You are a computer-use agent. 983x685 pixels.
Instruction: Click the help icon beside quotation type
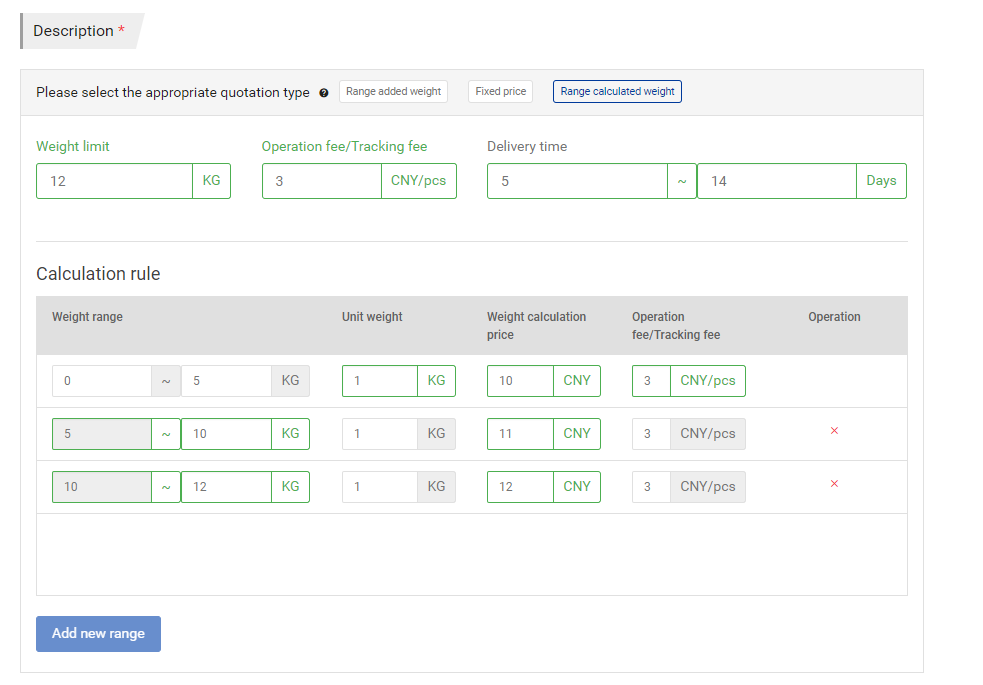point(324,93)
